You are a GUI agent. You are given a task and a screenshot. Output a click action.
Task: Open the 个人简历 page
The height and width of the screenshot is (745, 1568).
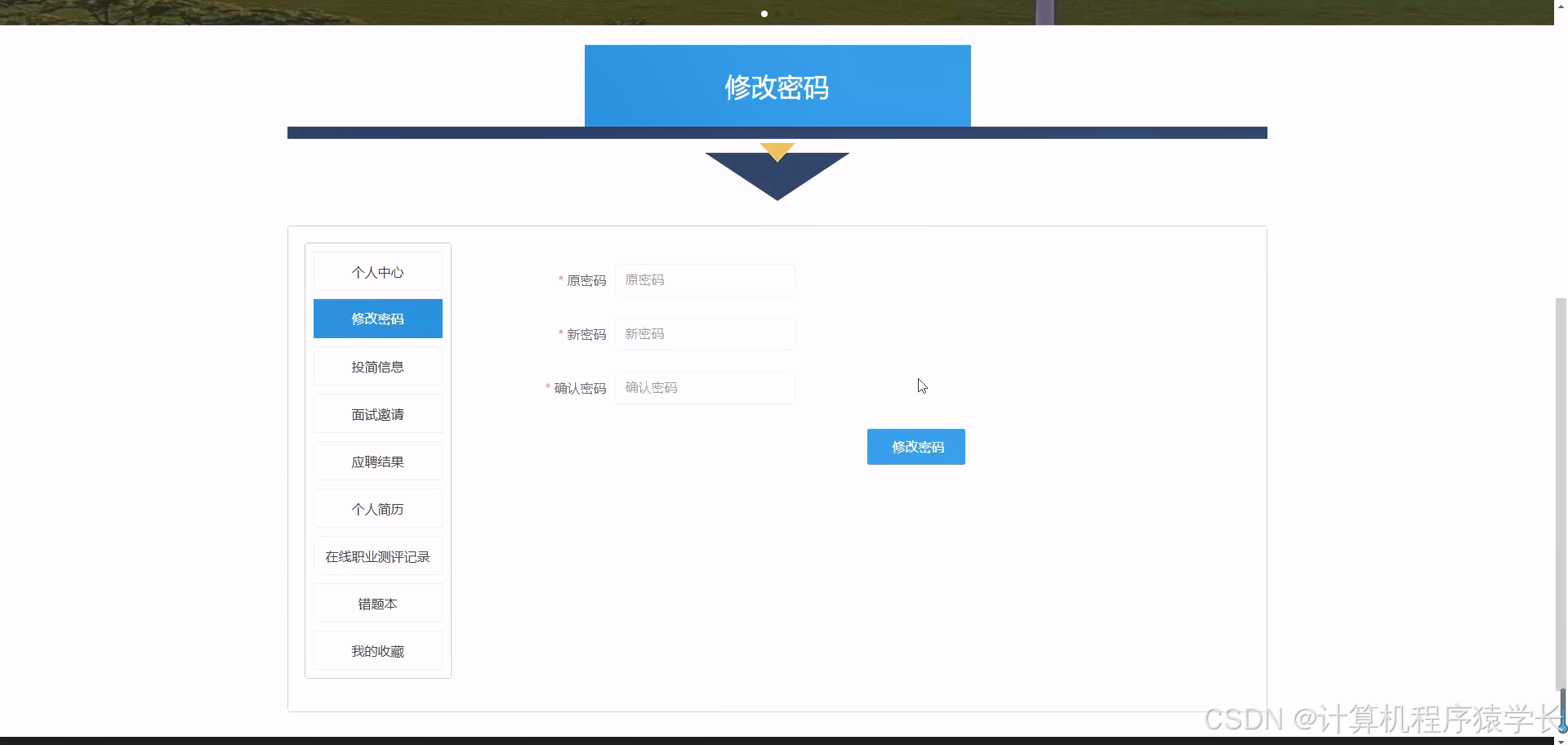point(377,508)
